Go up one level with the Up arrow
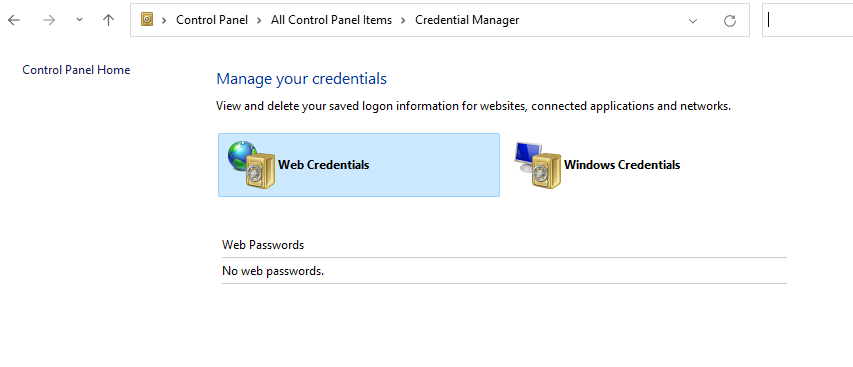Image resolution: width=853 pixels, height=367 pixels. pos(109,20)
